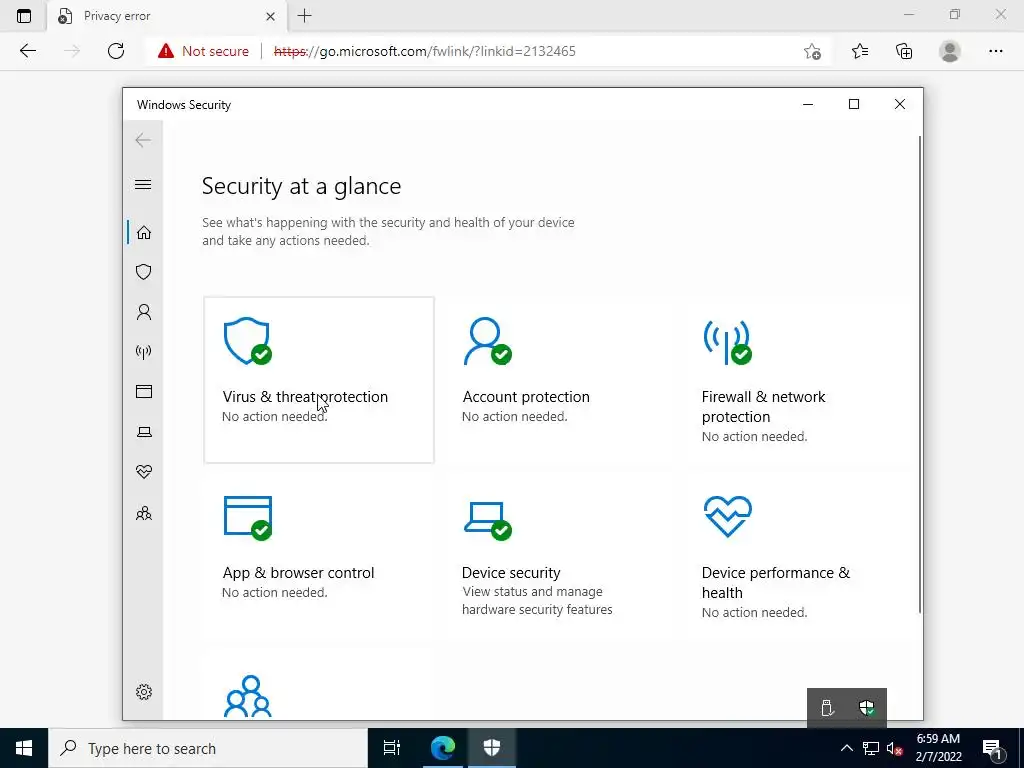Switch to Edge from taskbar

[442, 748]
